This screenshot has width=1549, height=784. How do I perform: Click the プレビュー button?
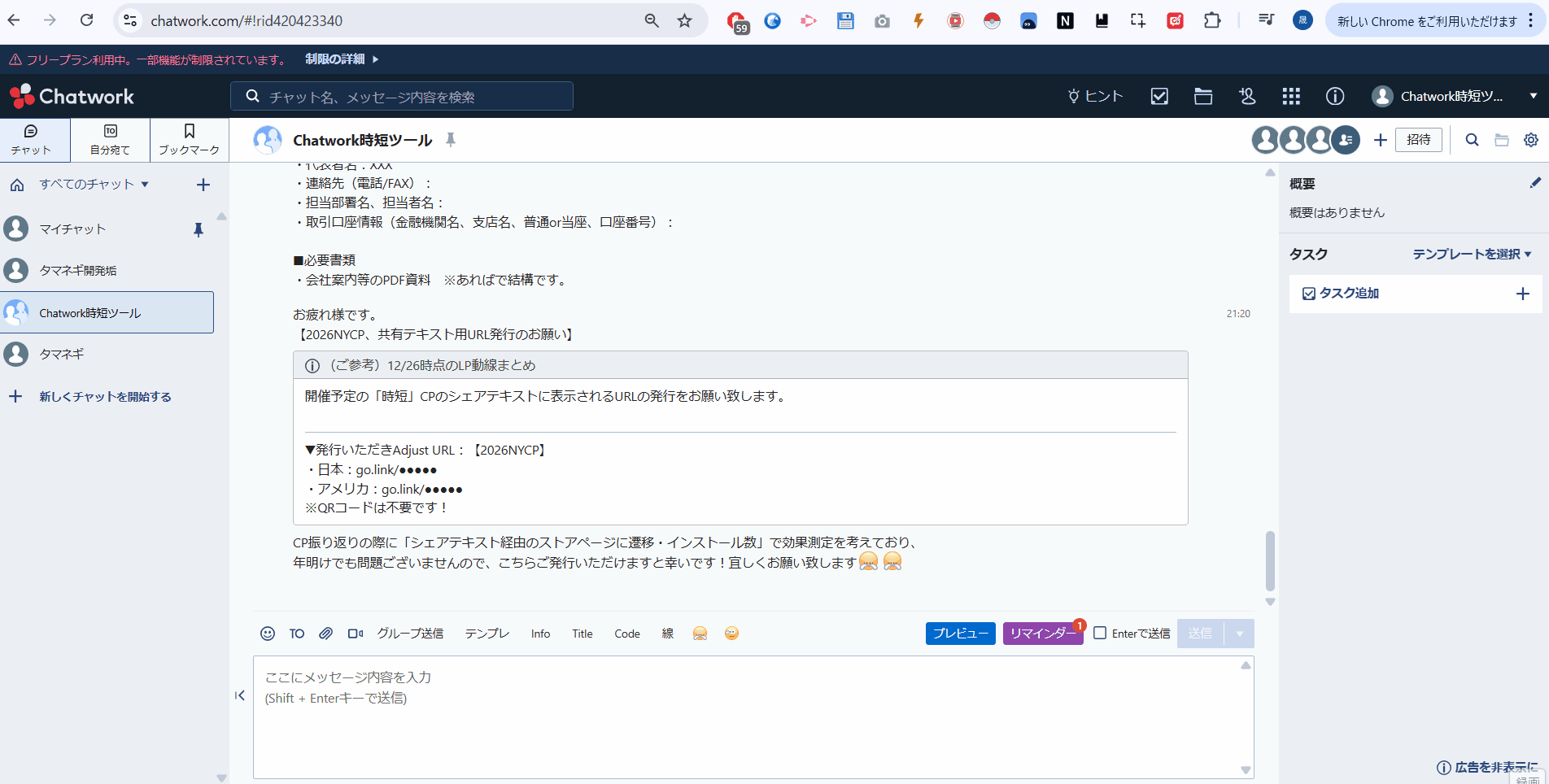tap(961, 634)
